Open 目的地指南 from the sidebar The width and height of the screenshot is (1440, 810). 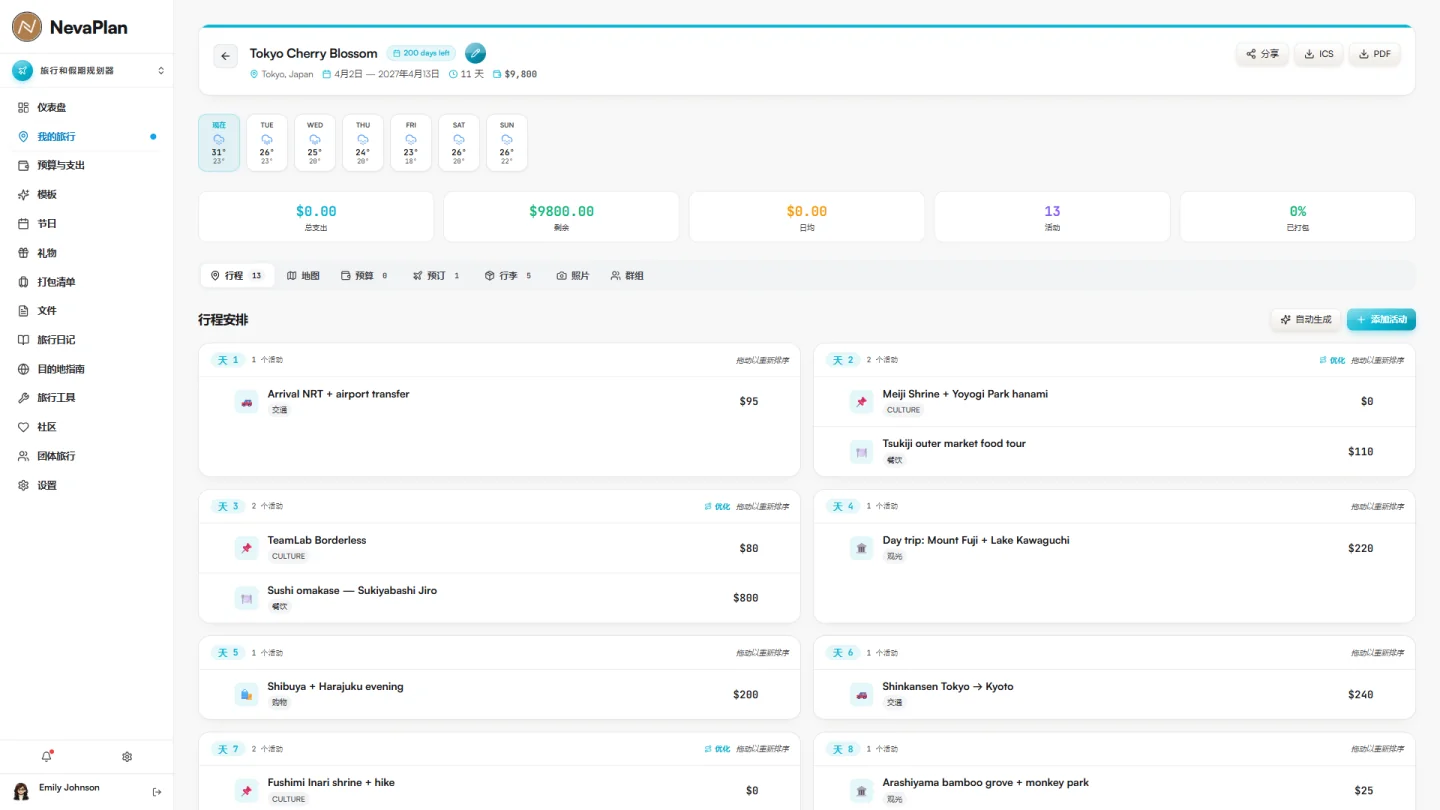coord(87,369)
